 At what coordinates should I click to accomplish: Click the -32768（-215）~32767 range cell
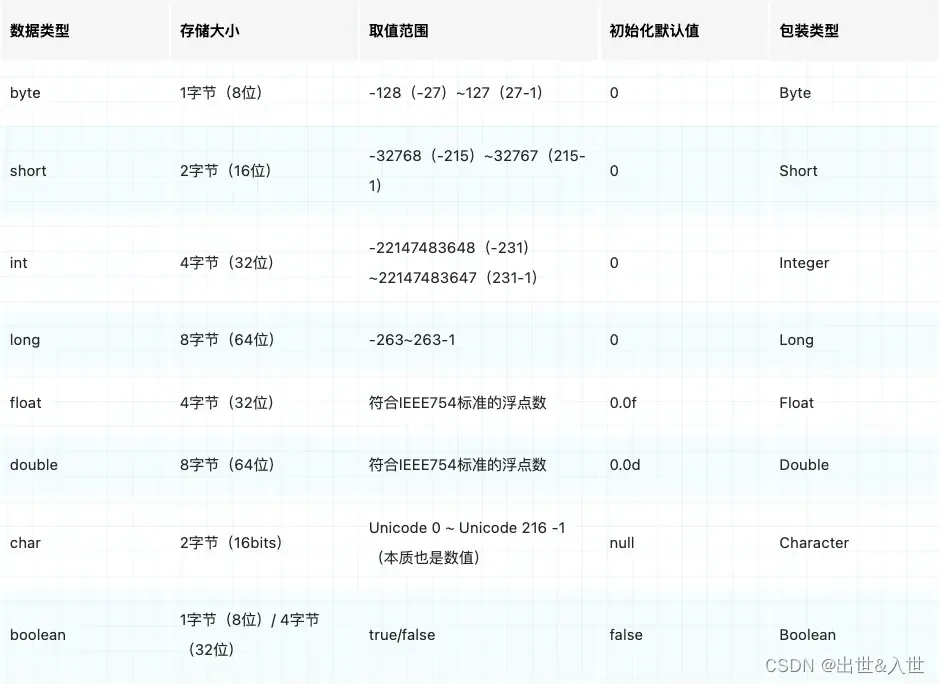click(477, 171)
